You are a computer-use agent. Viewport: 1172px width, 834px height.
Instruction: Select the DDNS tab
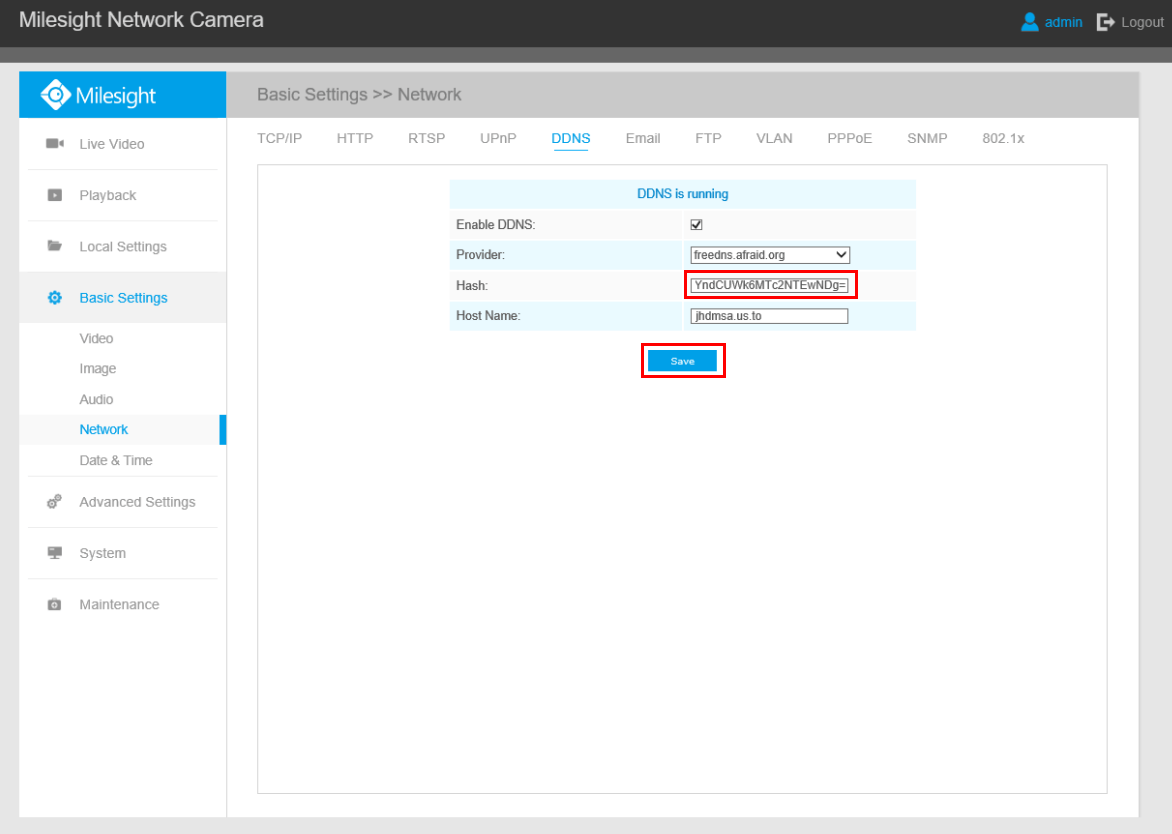[x=571, y=138]
